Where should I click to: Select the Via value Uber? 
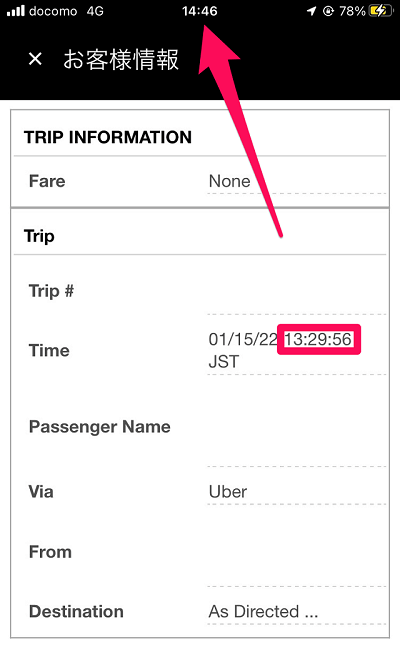(228, 492)
